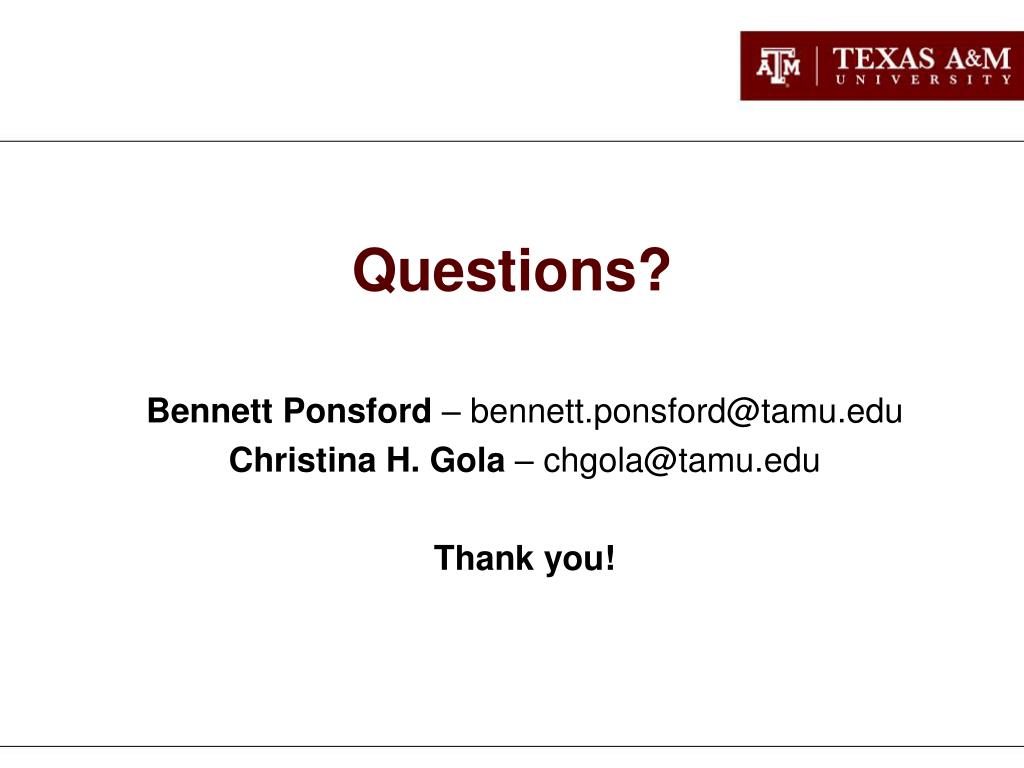Click the UNIVERSITY text under the wordmark
Image resolution: width=1024 pixels, height=768 pixels.
(x=923, y=80)
